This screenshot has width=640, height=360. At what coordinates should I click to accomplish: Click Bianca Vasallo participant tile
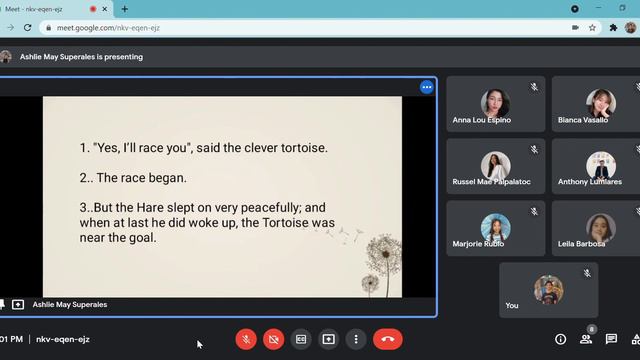(596, 104)
